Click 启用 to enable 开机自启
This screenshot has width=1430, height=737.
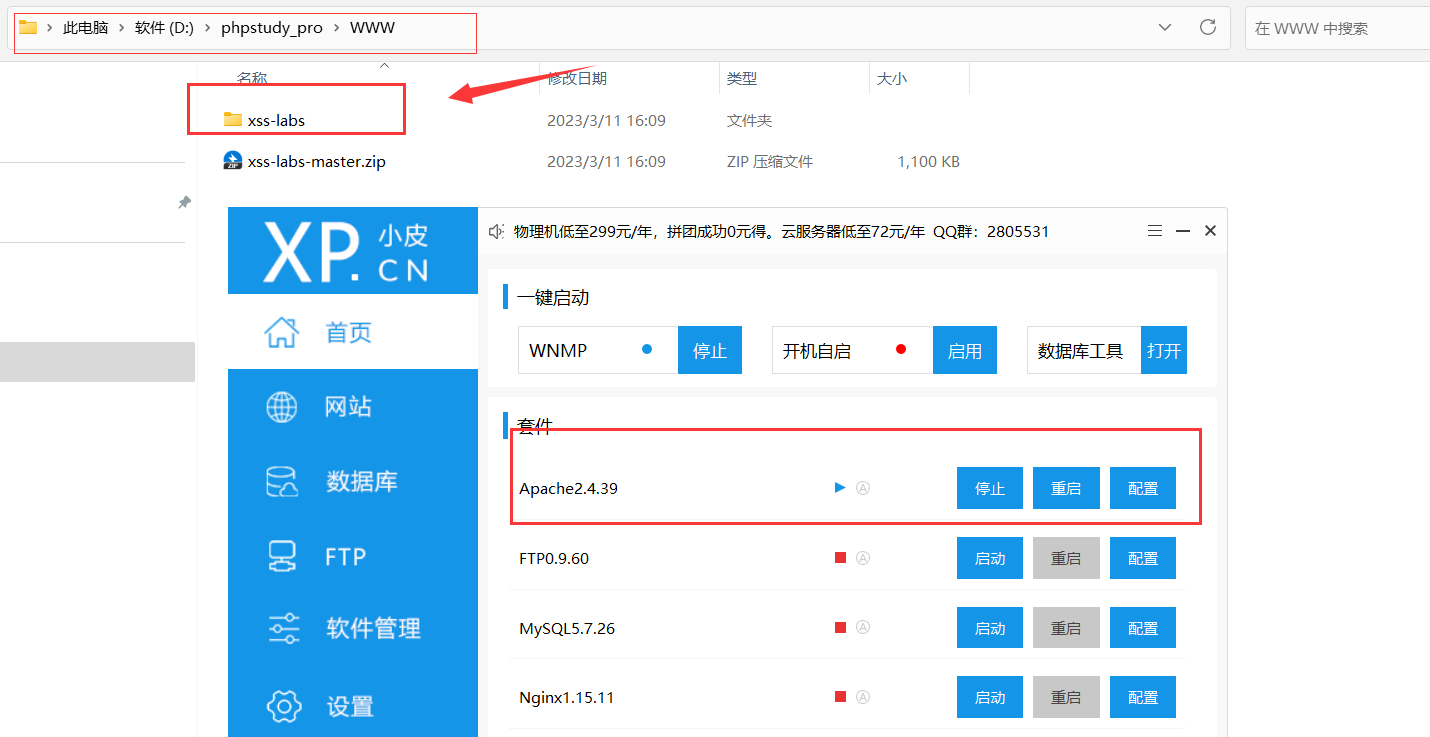click(x=965, y=350)
